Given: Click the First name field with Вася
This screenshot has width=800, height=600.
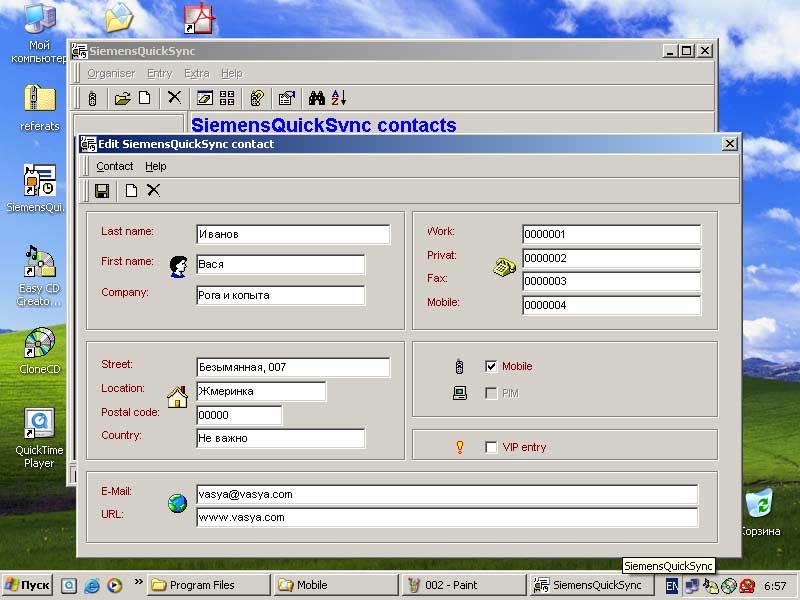Looking at the screenshot, I should [x=281, y=264].
